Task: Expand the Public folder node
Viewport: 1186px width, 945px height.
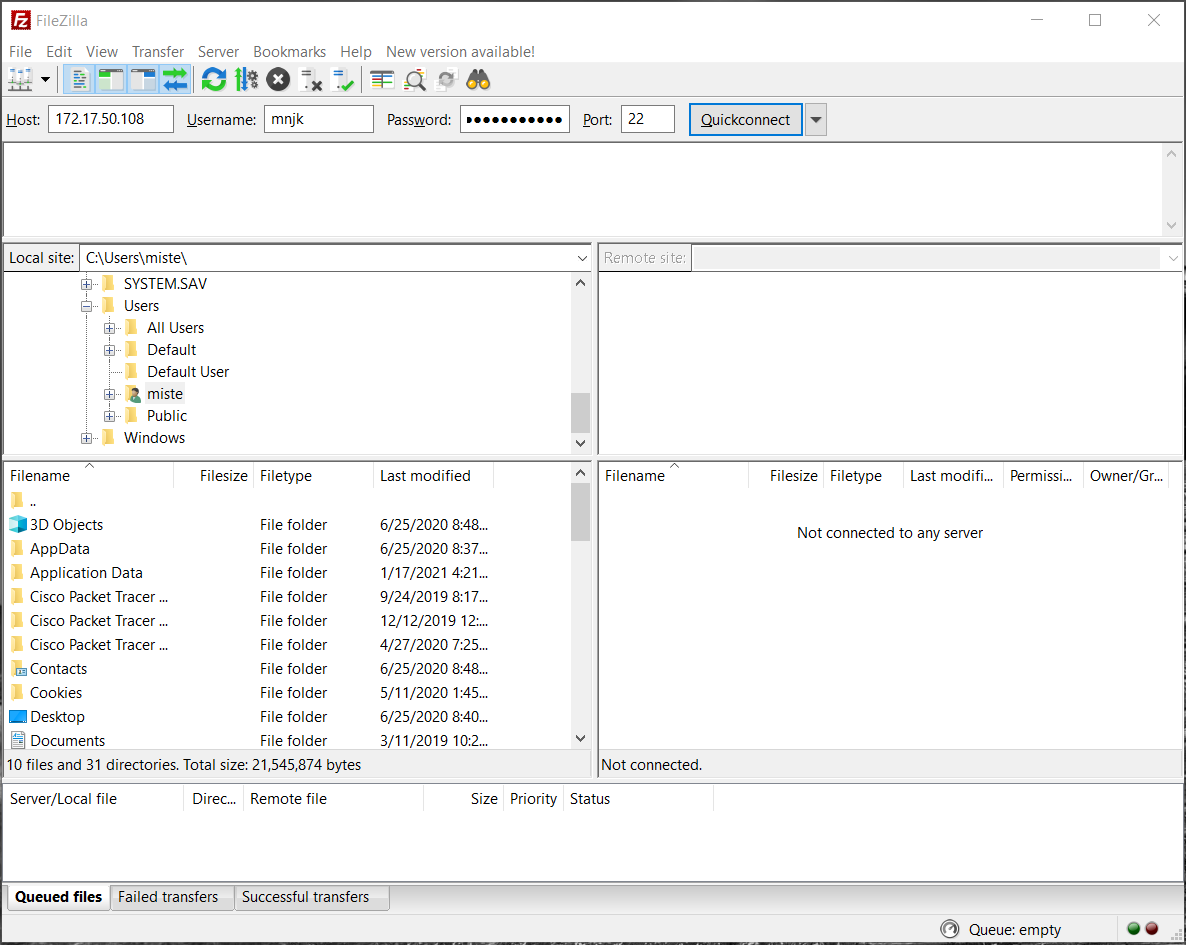Action: coord(109,416)
